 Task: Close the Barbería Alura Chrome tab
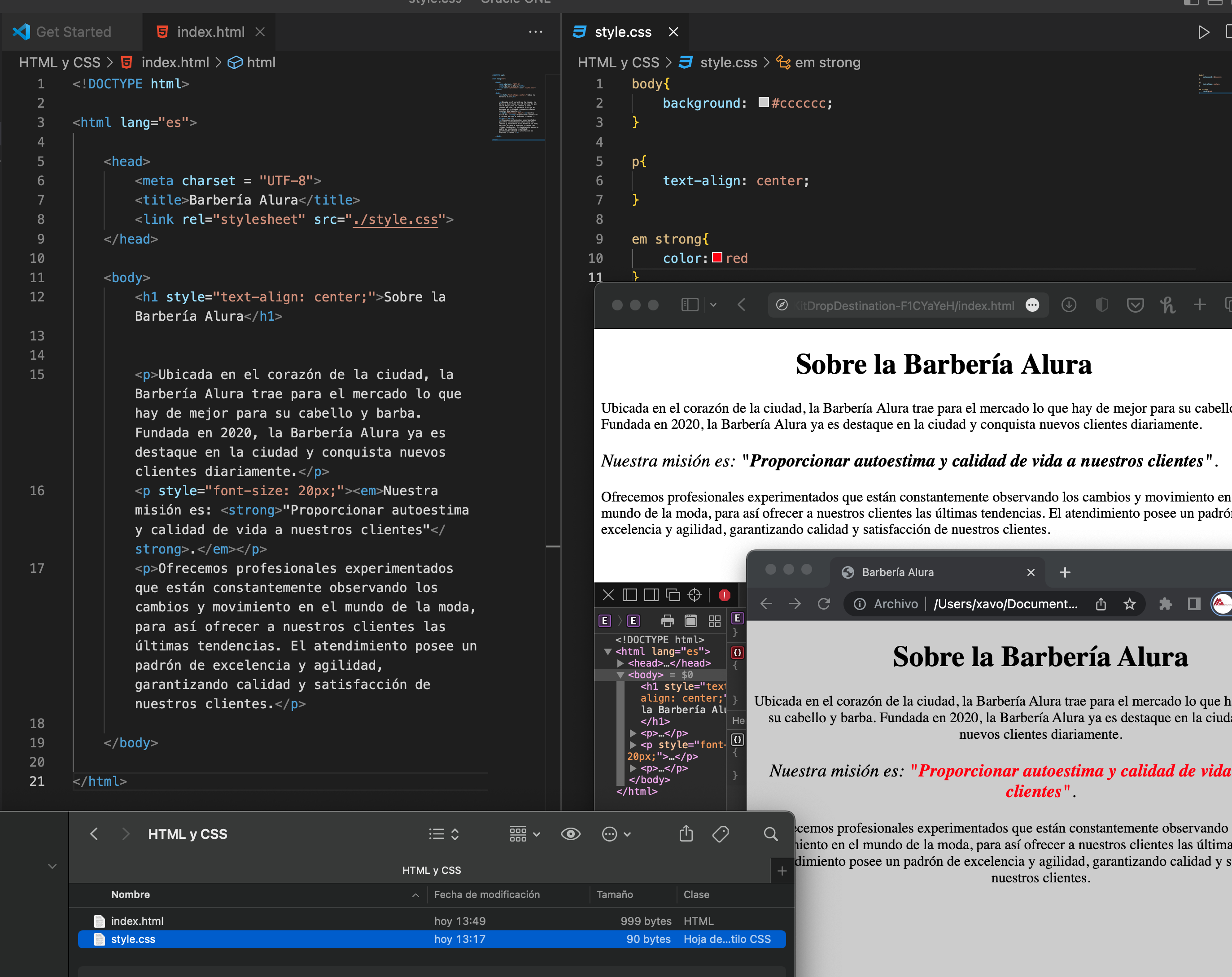[x=1031, y=572]
